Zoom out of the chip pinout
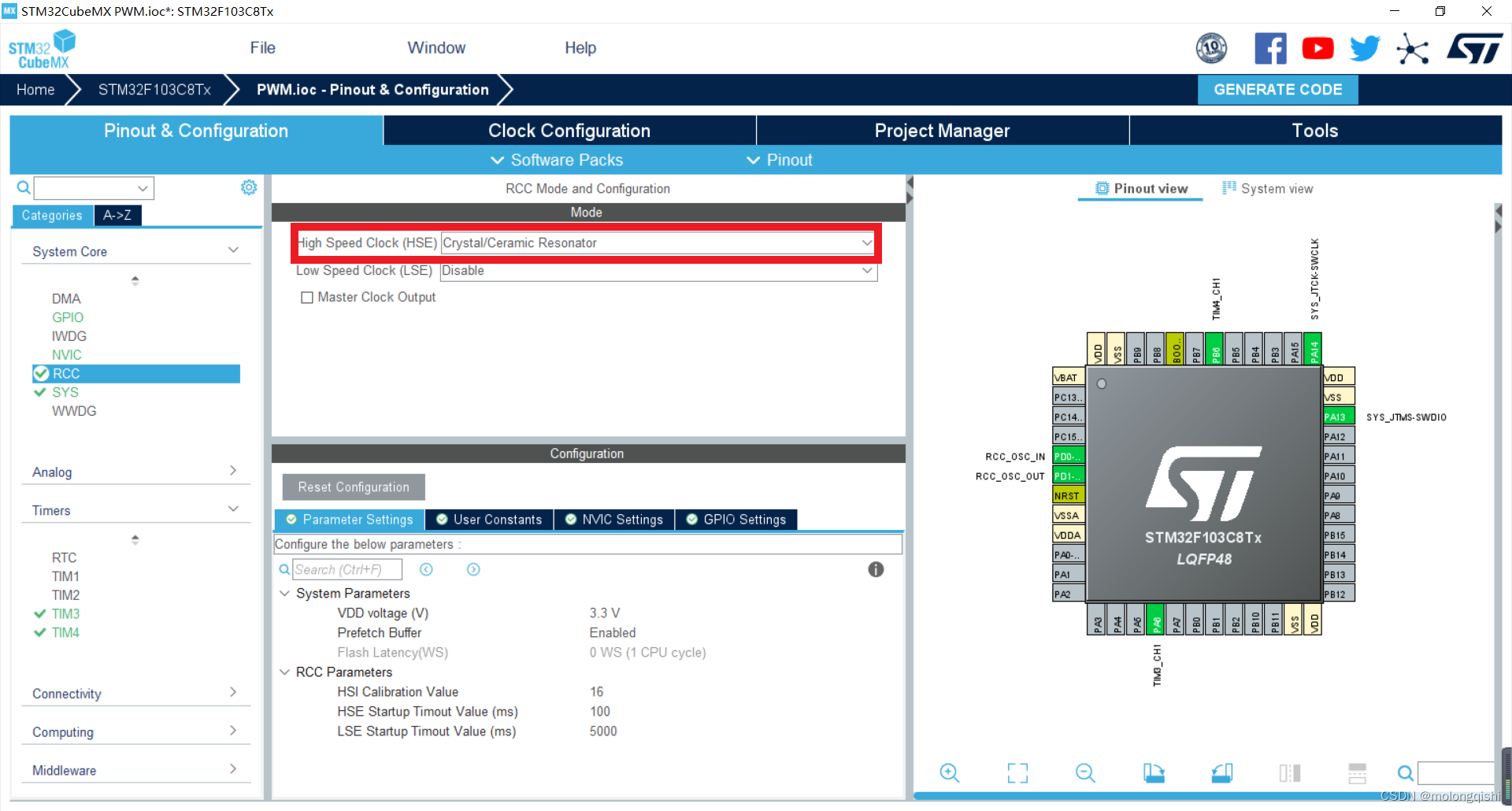Image resolution: width=1512 pixels, height=811 pixels. tap(1085, 773)
